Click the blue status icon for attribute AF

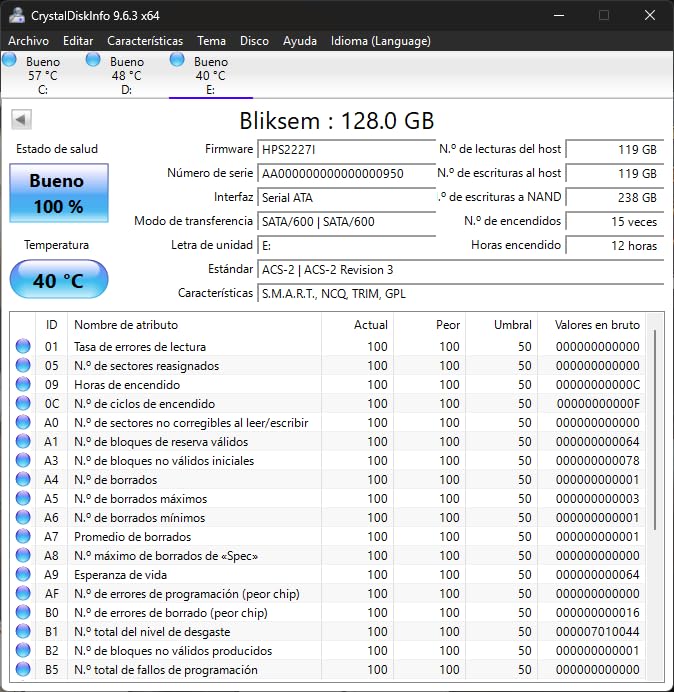(23, 593)
